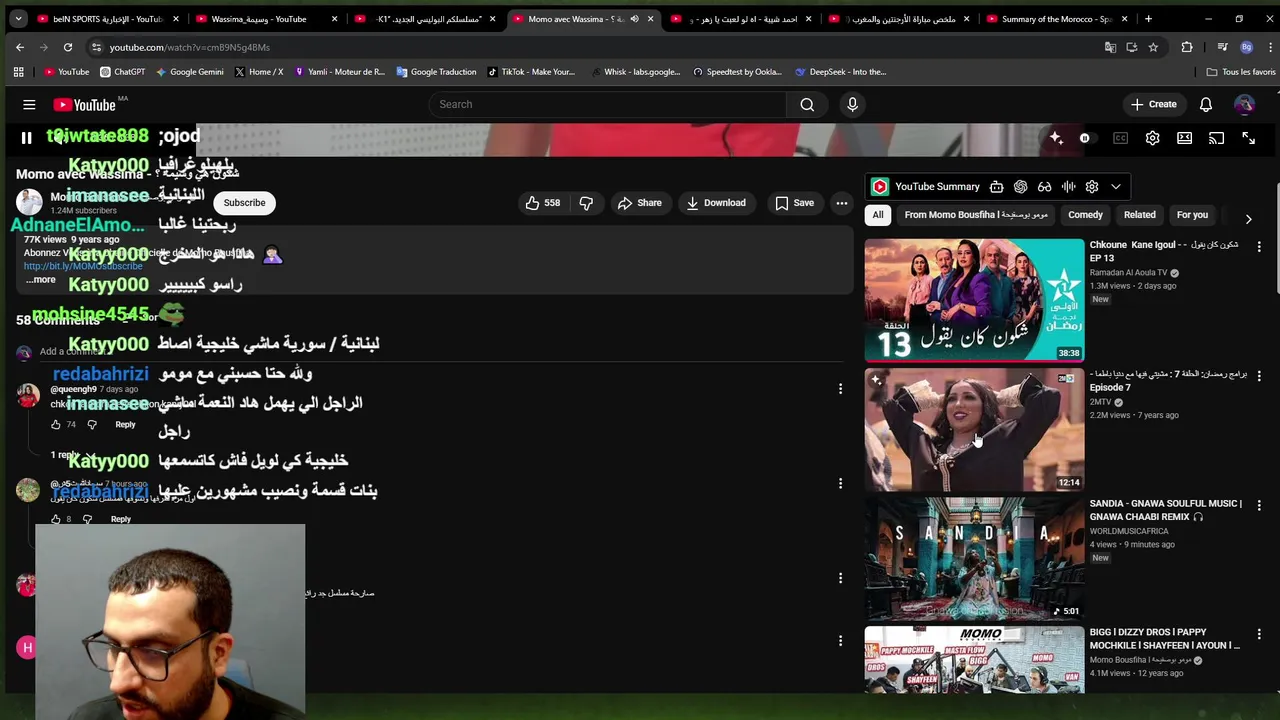Open the YouTube Summary settings gear
This screenshot has height=720, width=1280.
click(1092, 187)
